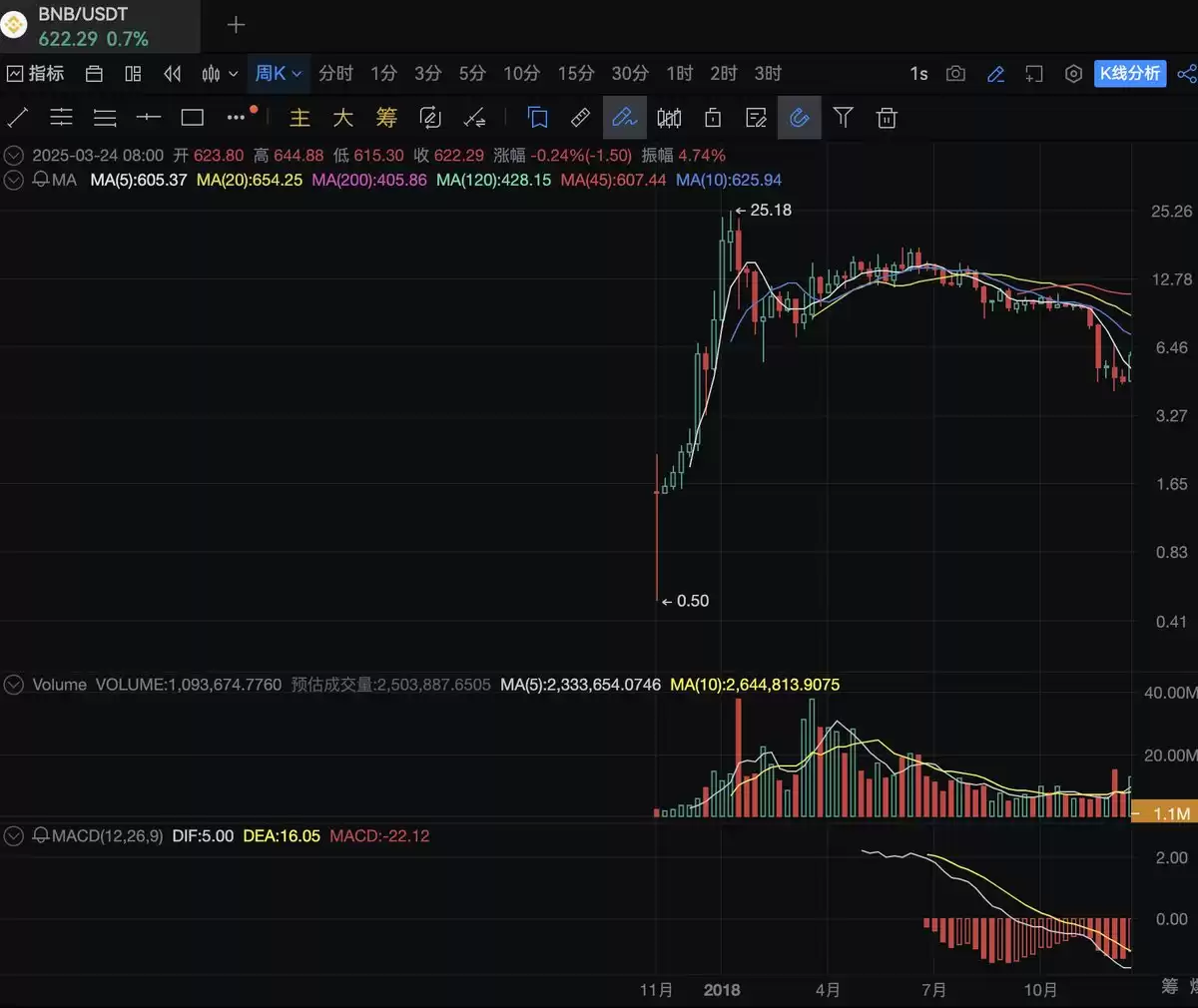Click the 25.18 high price marker
Screen dimensions: 1198x1008
coord(764,210)
